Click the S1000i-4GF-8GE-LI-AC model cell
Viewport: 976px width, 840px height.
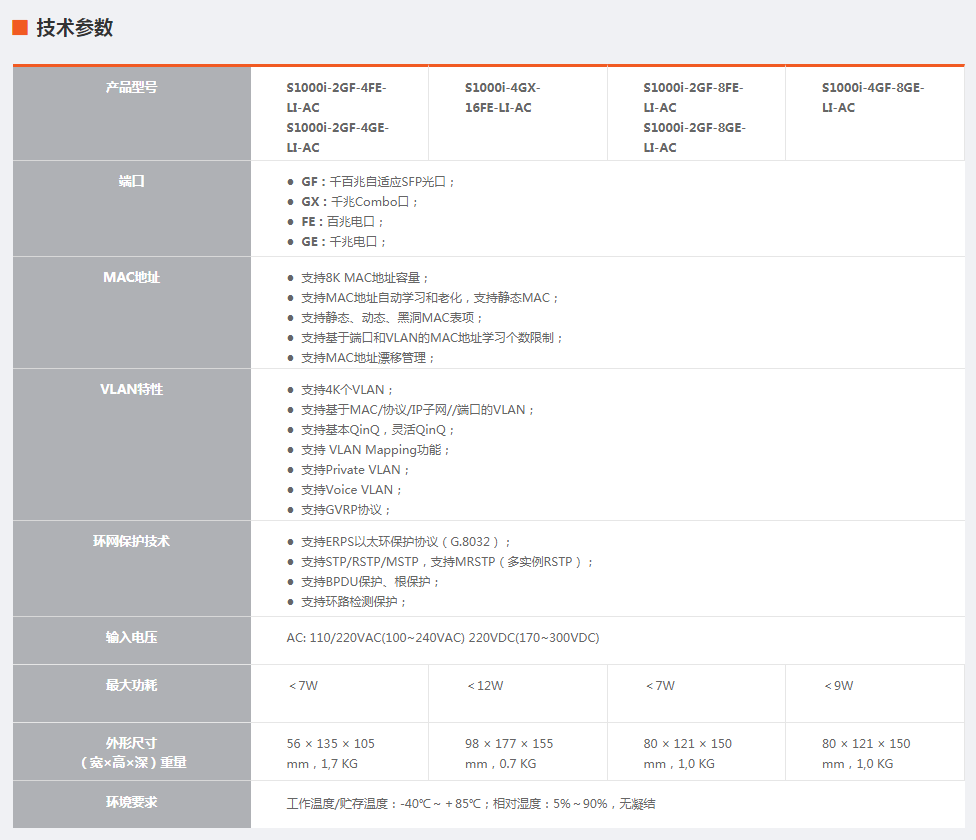[x=872, y=97]
